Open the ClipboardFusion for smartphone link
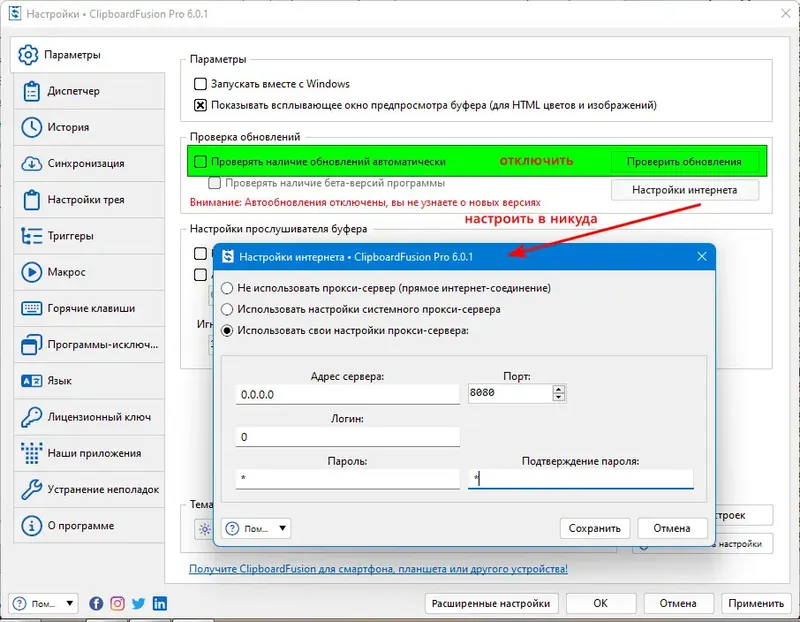 (378, 569)
